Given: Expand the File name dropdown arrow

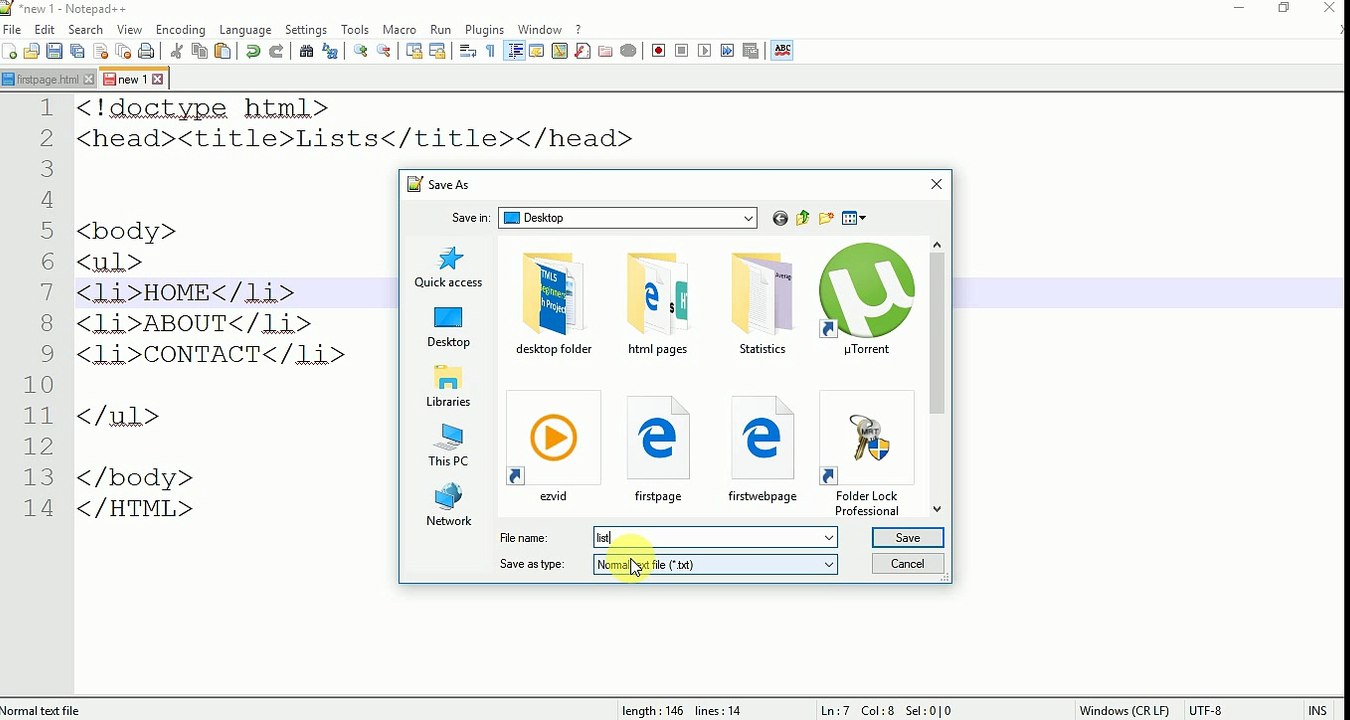Looking at the screenshot, I should 828,538.
